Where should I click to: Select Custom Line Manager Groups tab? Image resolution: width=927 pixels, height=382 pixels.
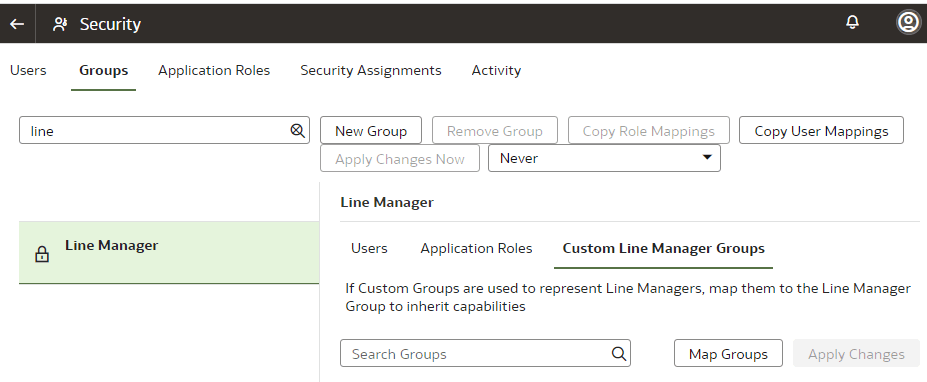[x=663, y=248]
